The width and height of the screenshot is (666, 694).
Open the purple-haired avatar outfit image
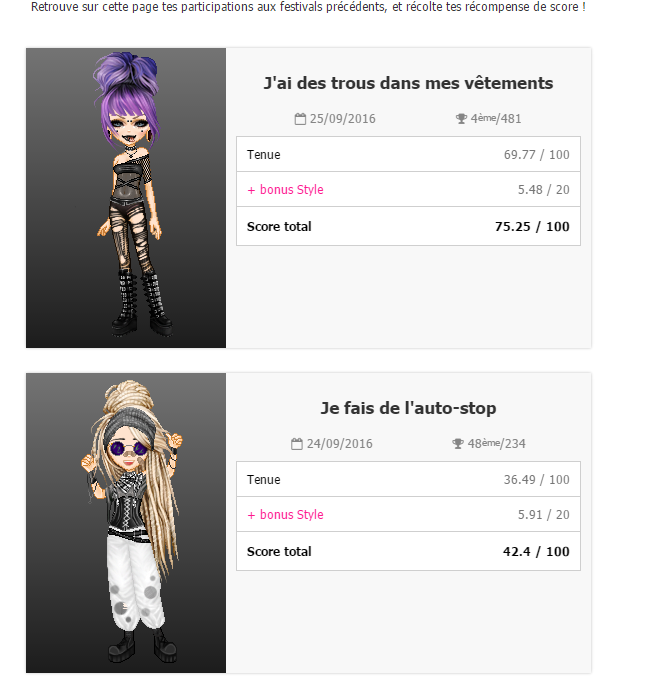pos(126,198)
